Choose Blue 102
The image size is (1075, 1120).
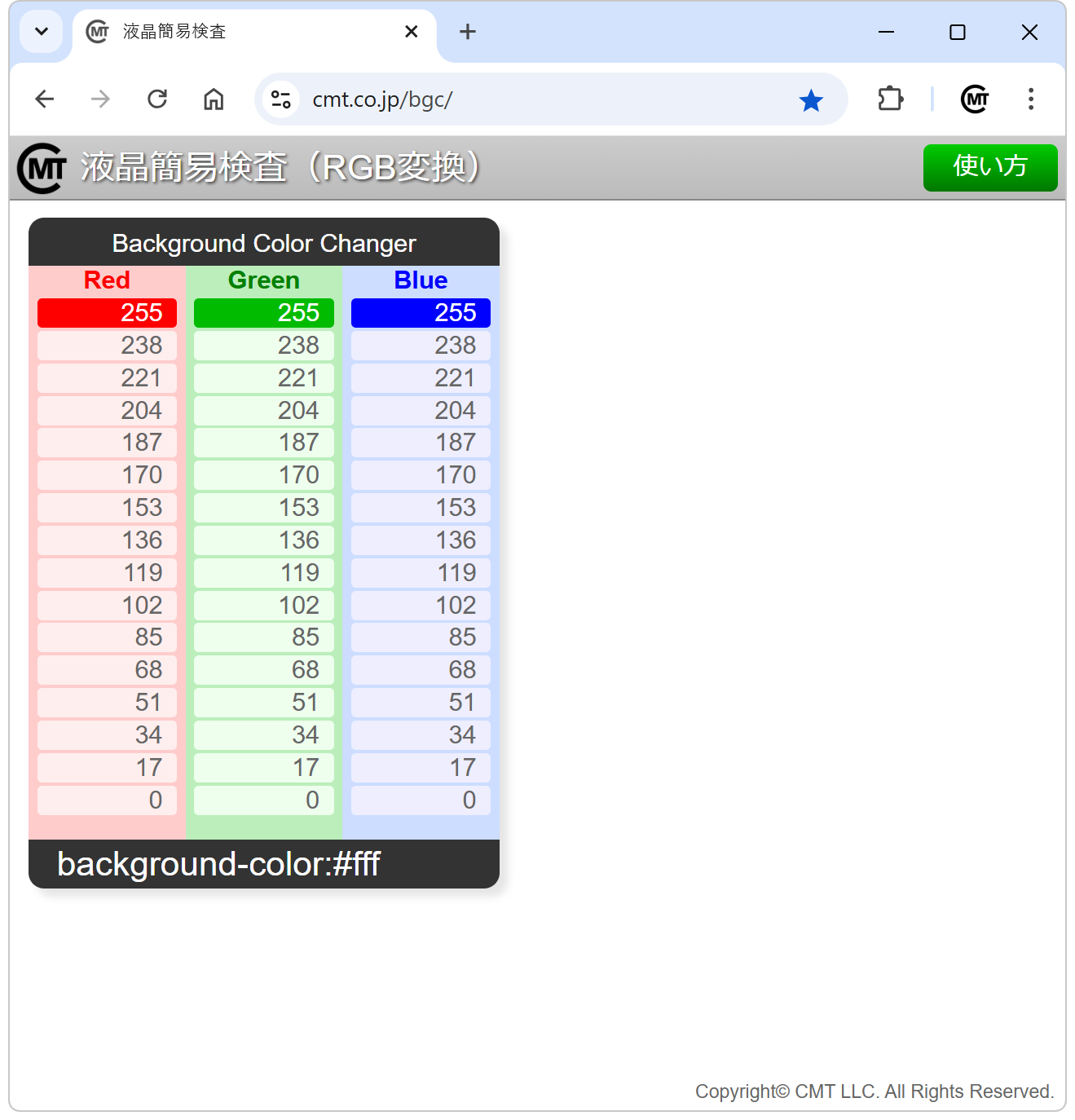coord(421,606)
